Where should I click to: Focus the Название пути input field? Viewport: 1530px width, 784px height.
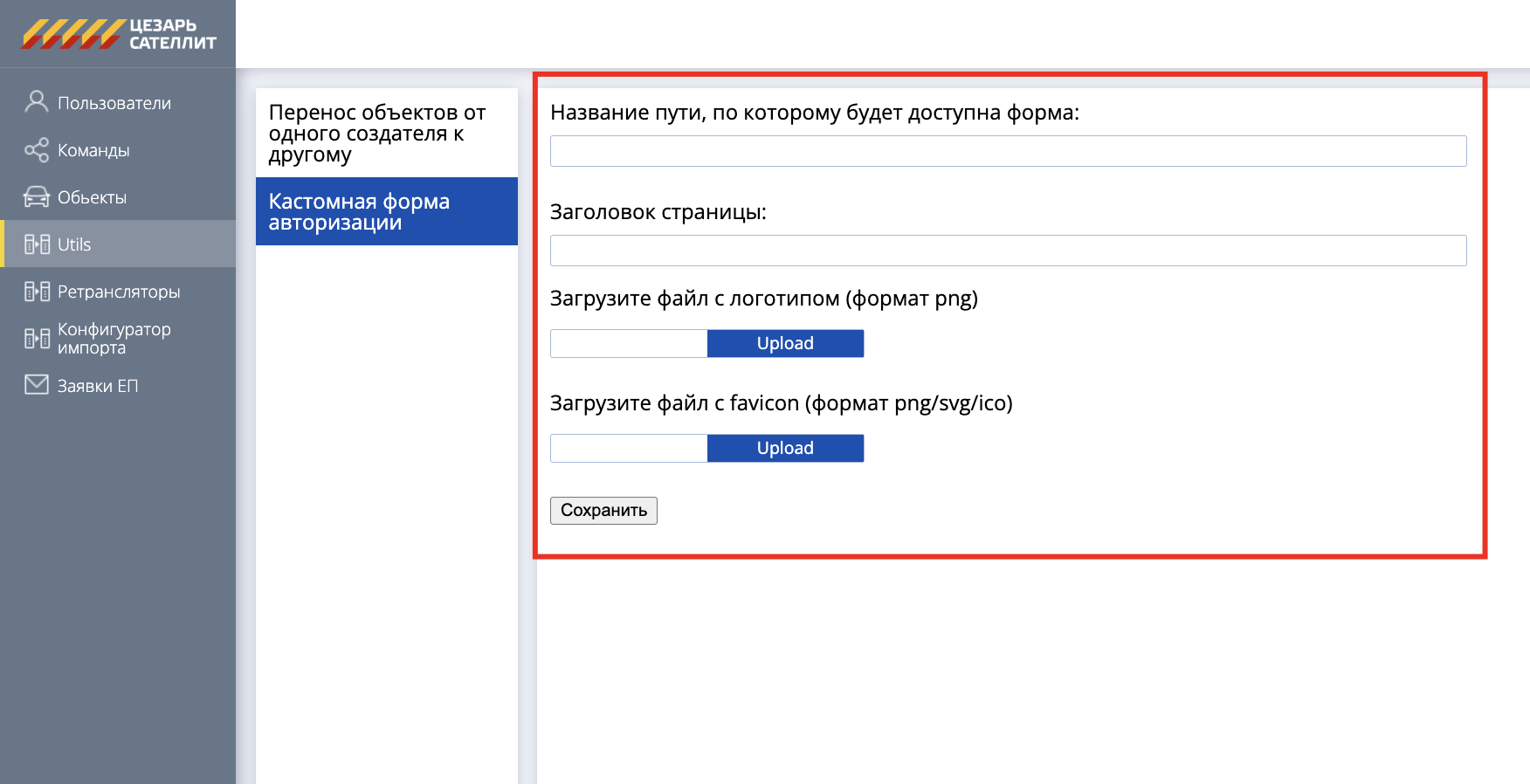1008,151
